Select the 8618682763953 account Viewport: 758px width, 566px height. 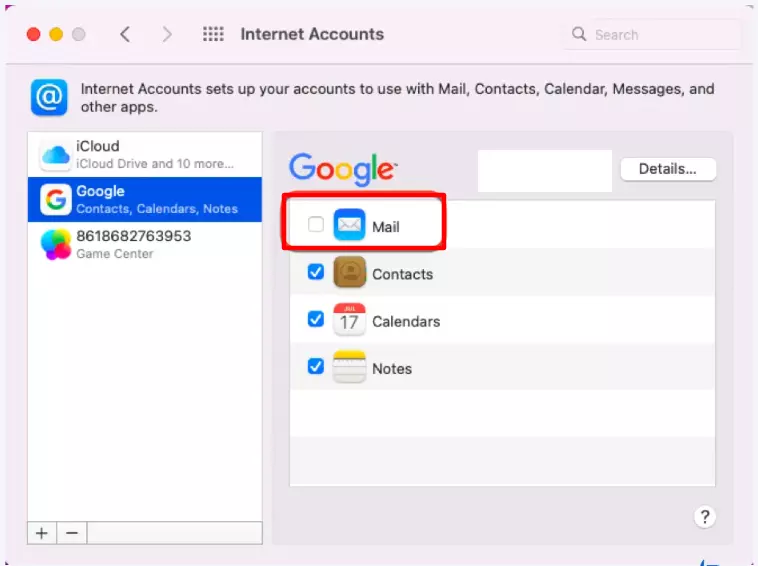click(134, 236)
